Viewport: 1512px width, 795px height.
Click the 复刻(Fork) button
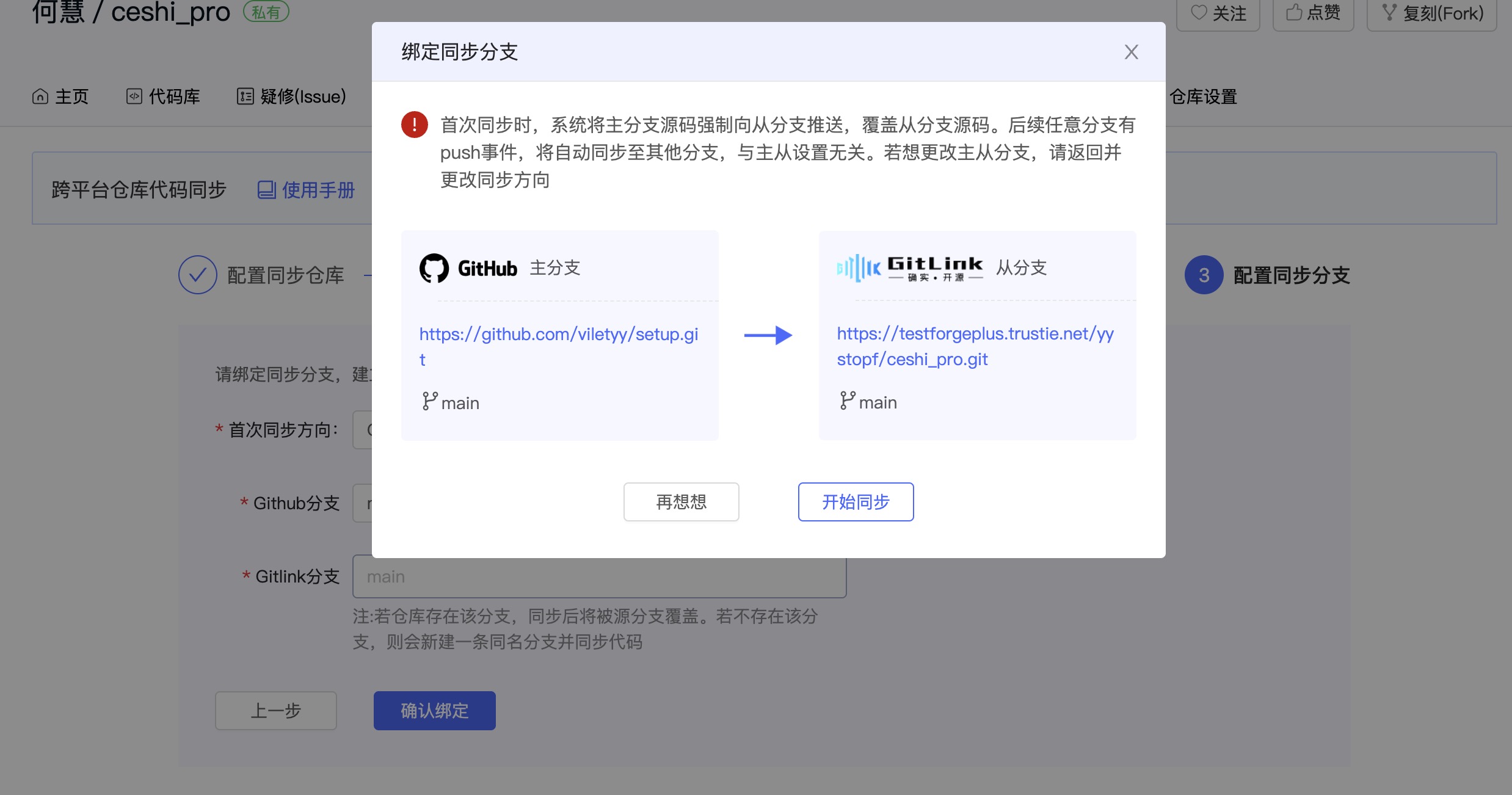pos(1432,13)
